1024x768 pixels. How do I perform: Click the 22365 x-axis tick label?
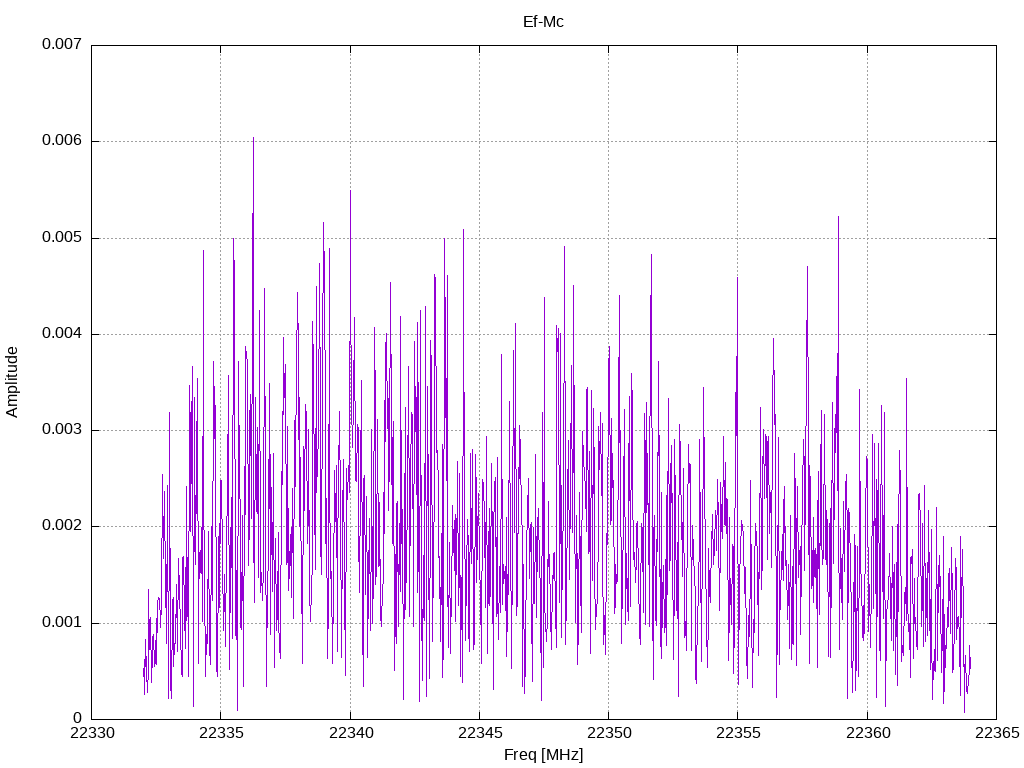tap(997, 733)
